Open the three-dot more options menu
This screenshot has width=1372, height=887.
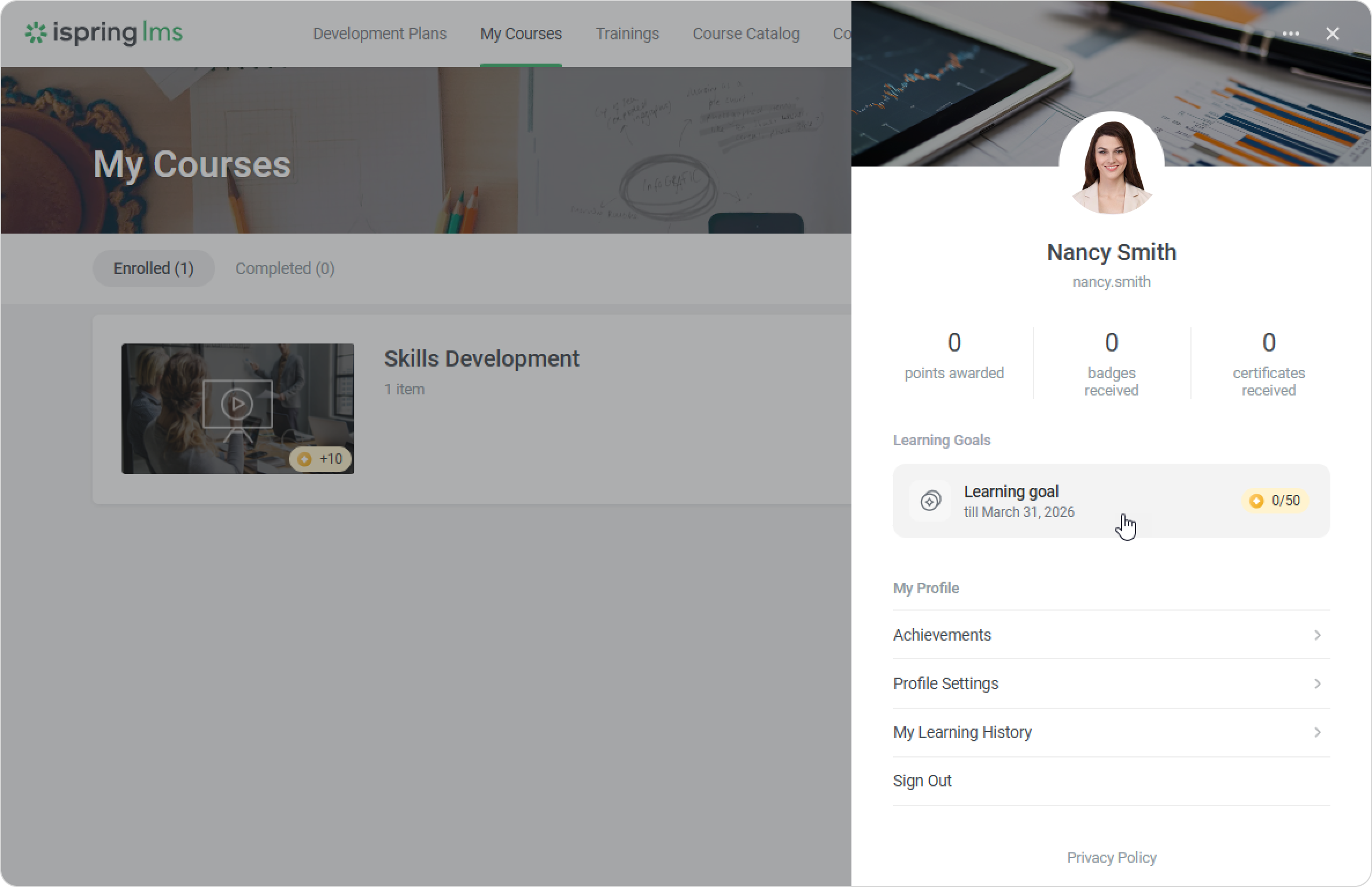pyautogui.click(x=1290, y=34)
